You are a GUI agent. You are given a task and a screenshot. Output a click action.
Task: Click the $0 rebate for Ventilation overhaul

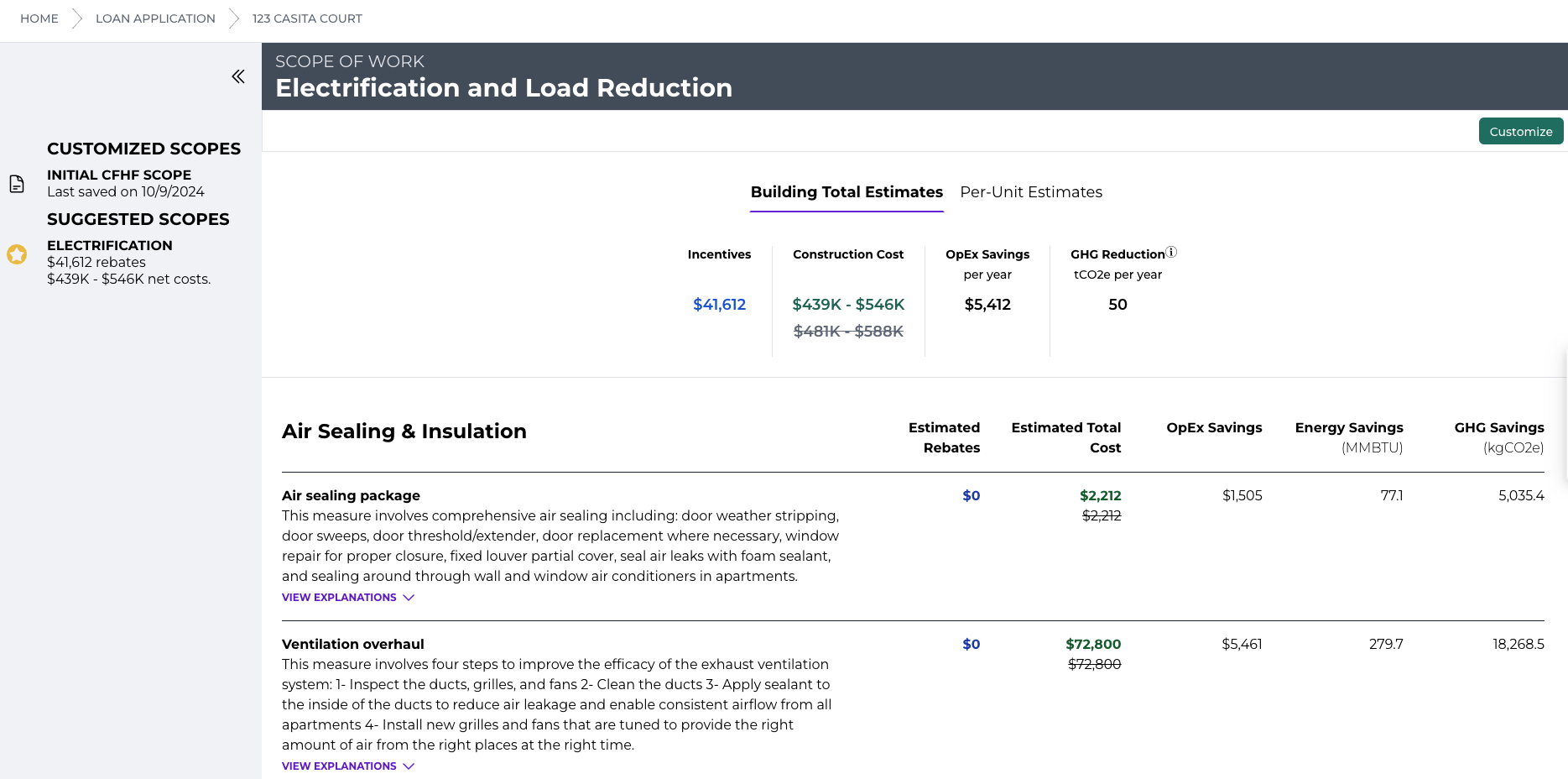pyautogui.click(x=971, y=645)
